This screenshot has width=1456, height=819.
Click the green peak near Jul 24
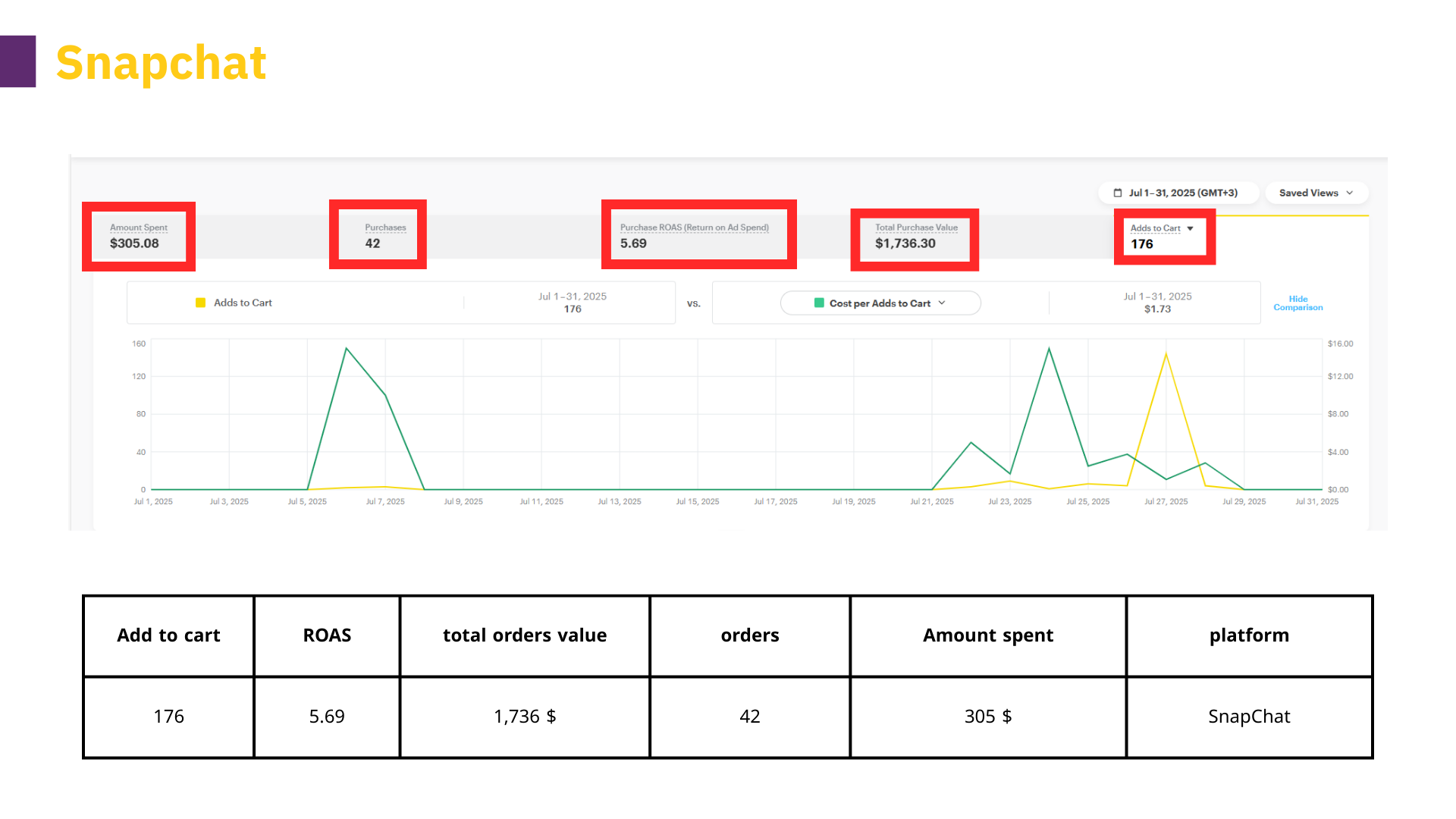(1049, 348)
